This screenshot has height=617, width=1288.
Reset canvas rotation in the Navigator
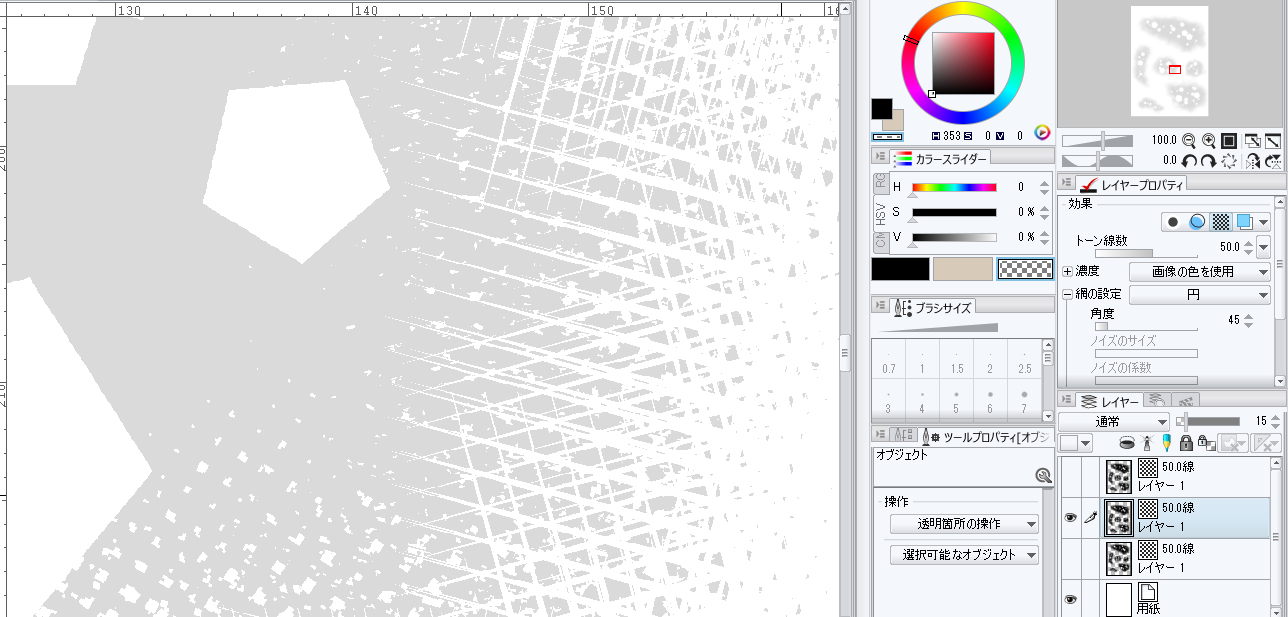click(1229, 160)
